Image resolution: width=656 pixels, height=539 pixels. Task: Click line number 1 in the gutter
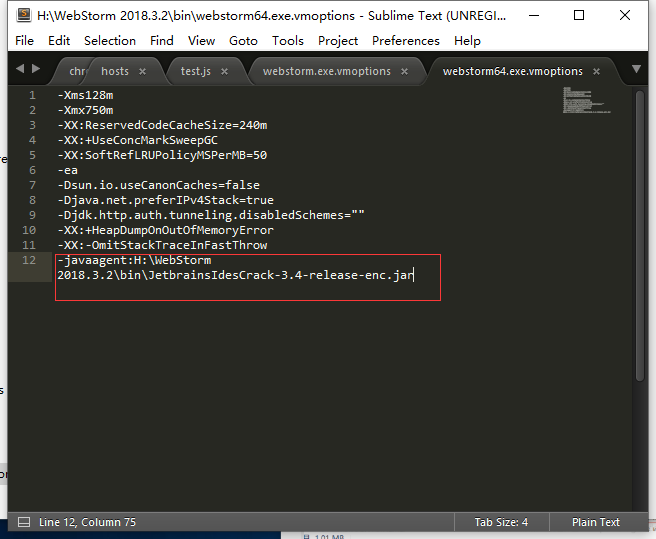point(32,95)
